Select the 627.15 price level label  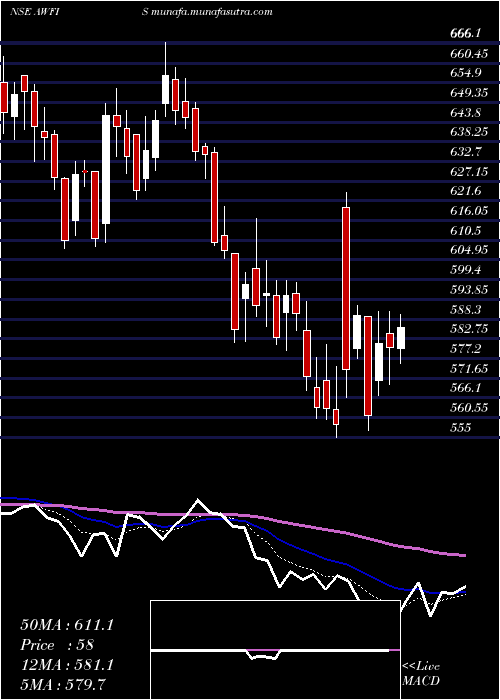pos(469,171)
